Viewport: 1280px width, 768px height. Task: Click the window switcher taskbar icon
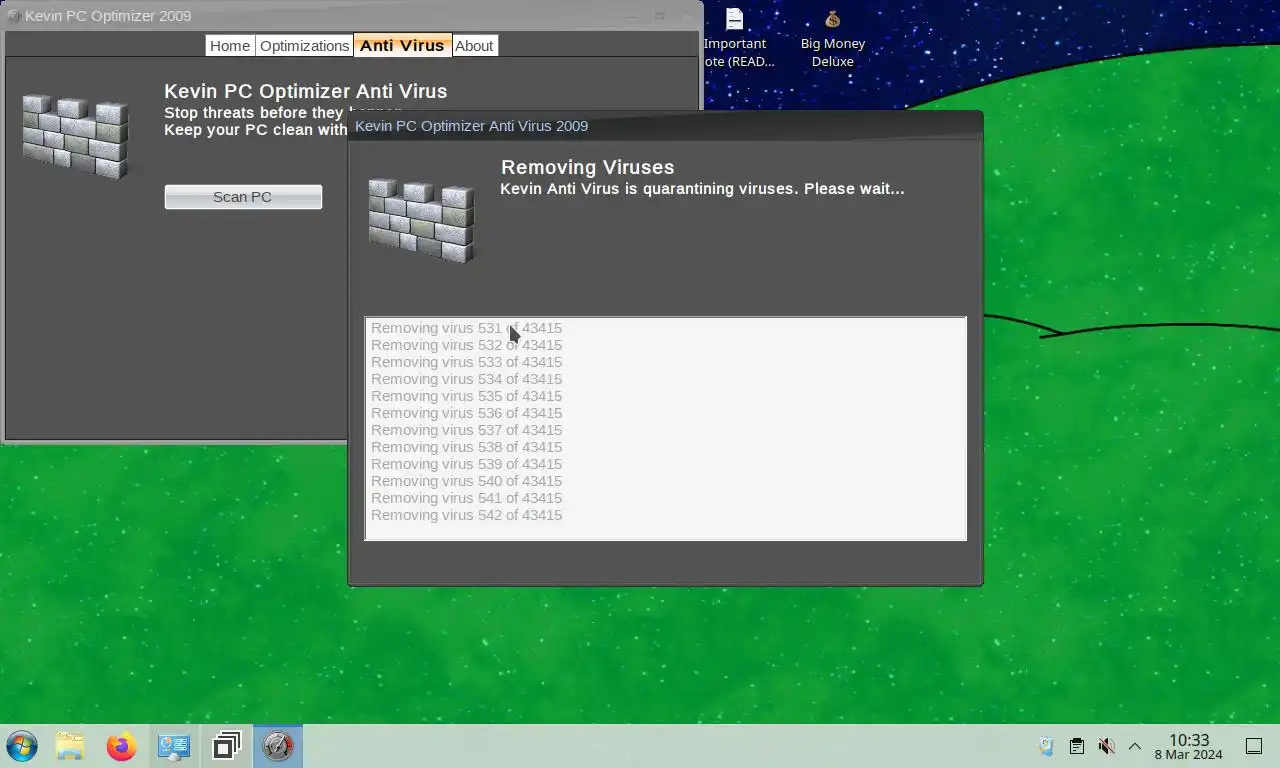(x=227, y=746)
